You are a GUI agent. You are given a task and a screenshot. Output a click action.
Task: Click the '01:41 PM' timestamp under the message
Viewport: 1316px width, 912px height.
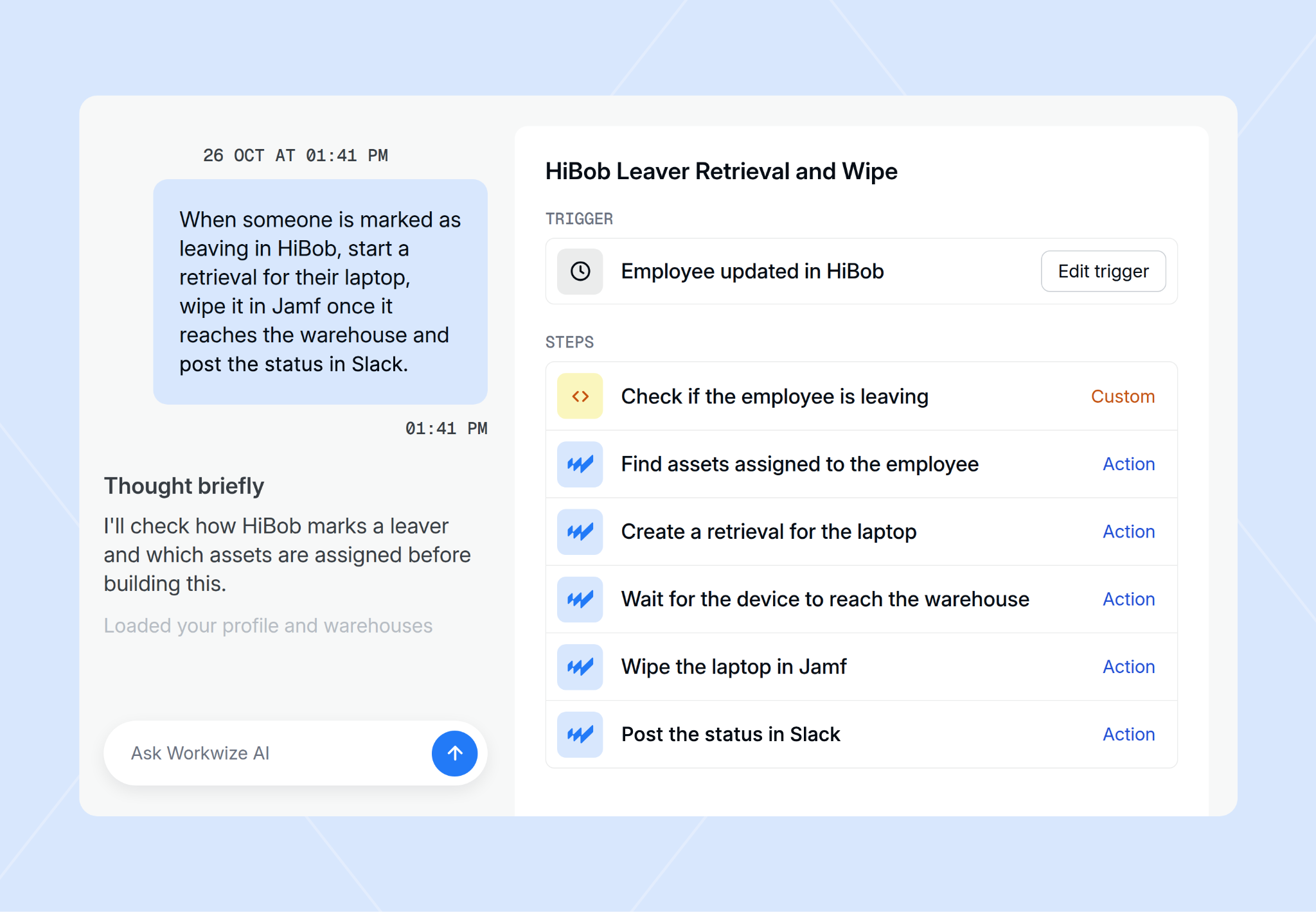coord(446,428)
